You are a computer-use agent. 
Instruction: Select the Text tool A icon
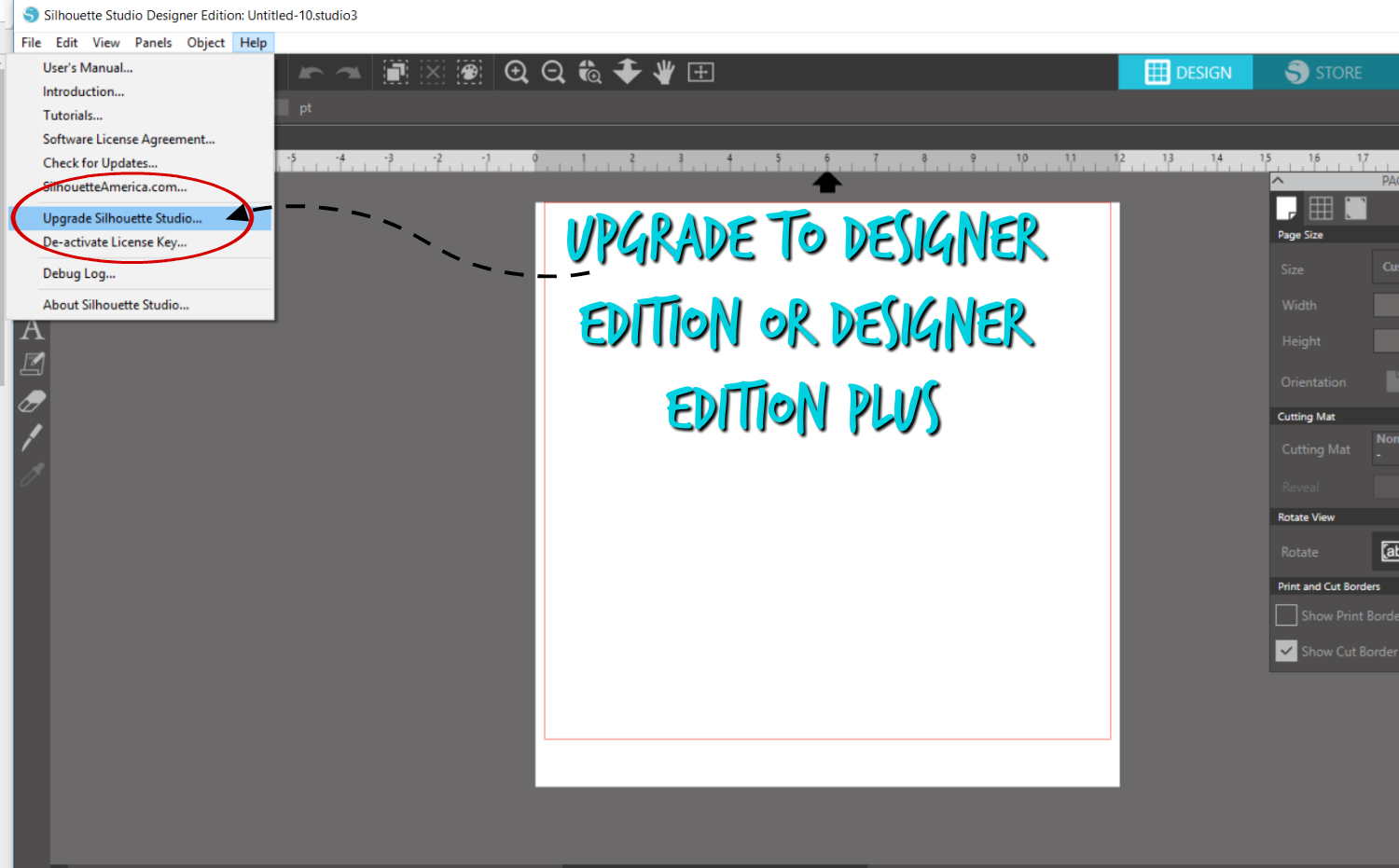[x=32, y=329]
